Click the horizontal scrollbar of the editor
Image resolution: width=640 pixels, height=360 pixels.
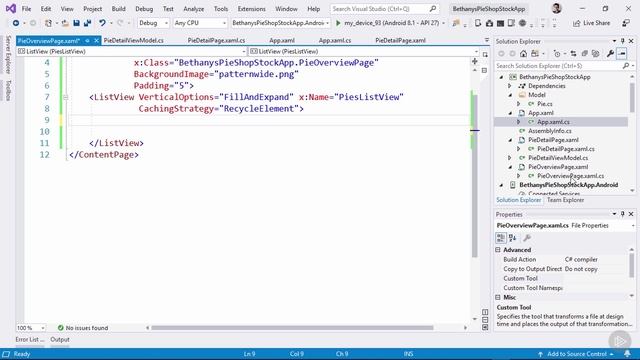pos(292,328)
